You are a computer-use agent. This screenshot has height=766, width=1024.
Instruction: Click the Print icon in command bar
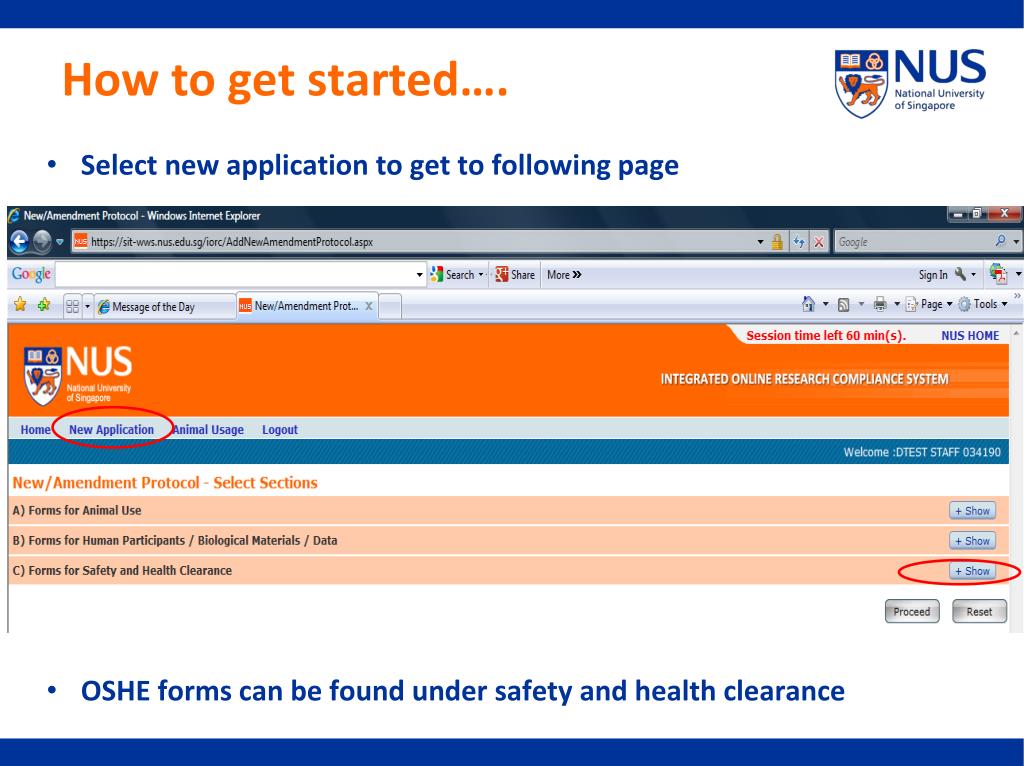[880, 304]
